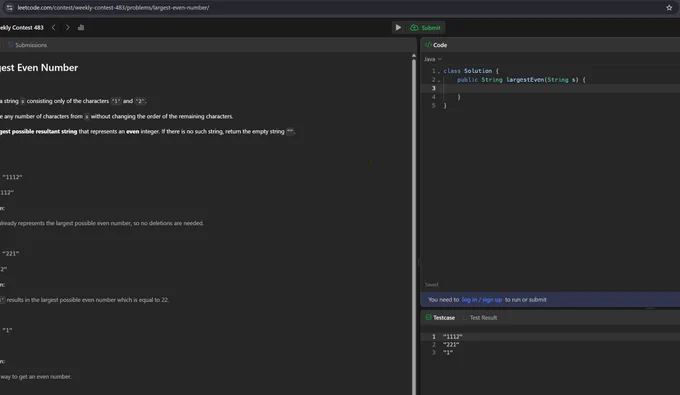680x395 pixels.
Task: Click the Weekly Contest 483 title
Action: coord(22,27)
